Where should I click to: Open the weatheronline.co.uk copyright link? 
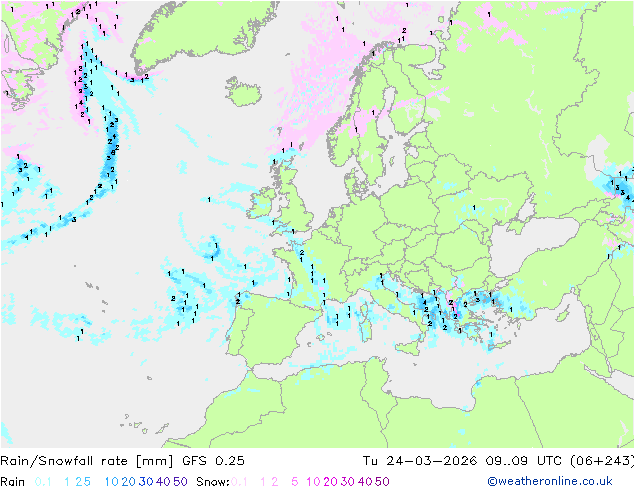(x=550, y=482)
